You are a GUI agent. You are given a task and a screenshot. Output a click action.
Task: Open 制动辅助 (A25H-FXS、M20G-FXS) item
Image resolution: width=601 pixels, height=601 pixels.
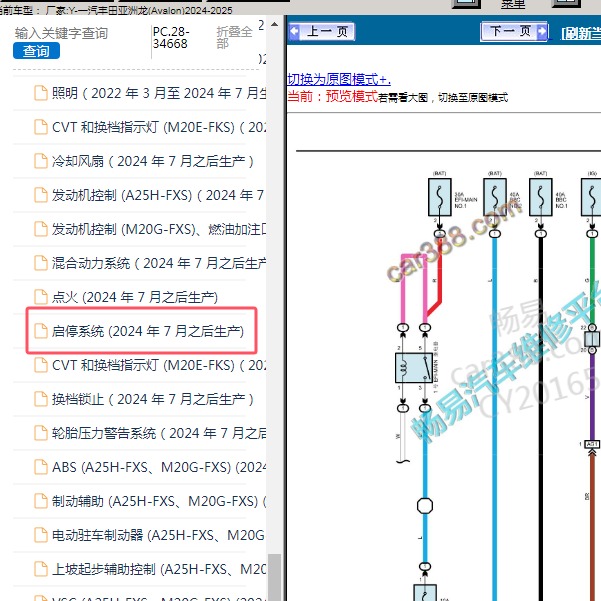point(159,501)
